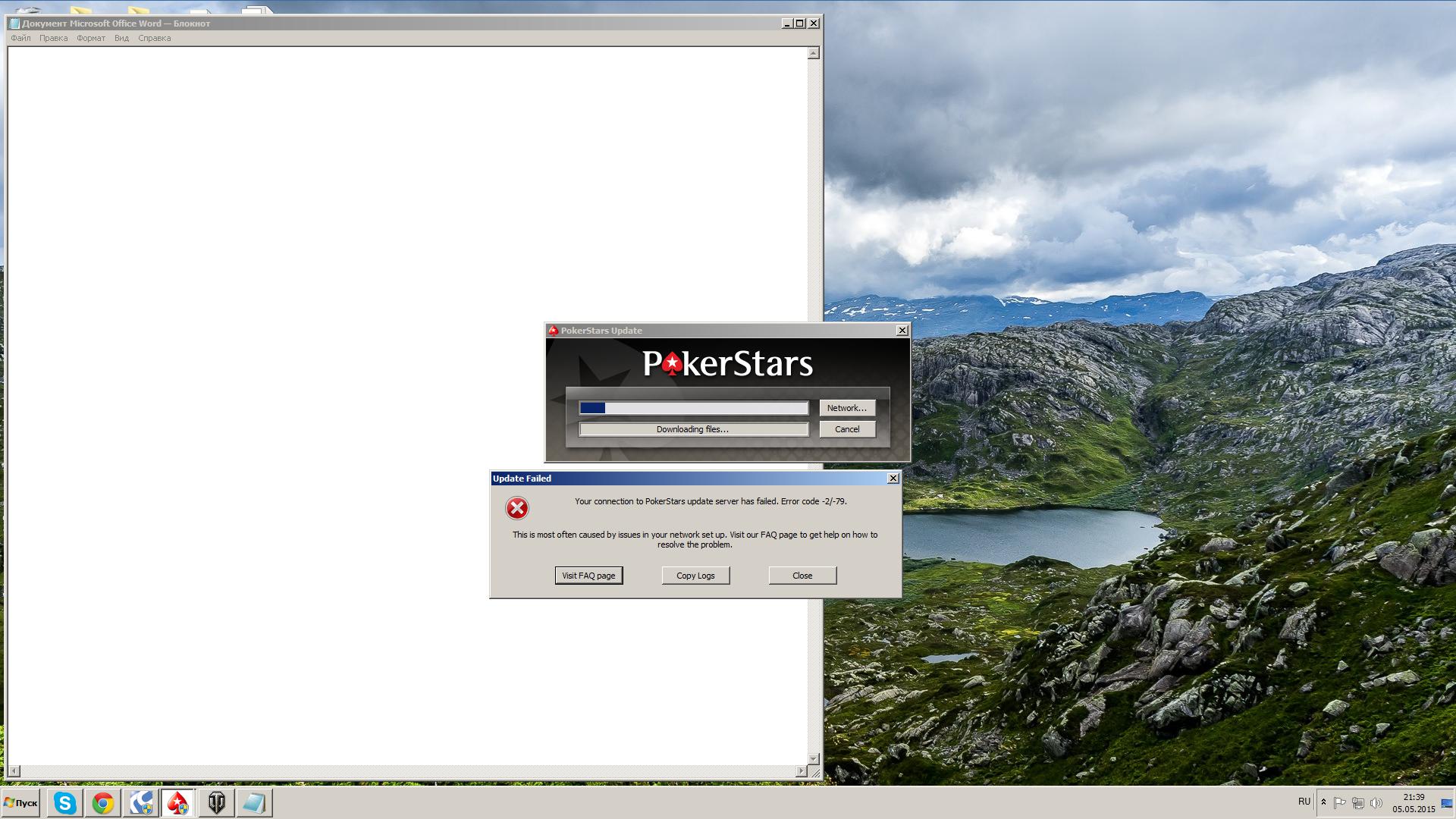
Task: Launch Google Chrome from taskbar
Action: [103, 803]
